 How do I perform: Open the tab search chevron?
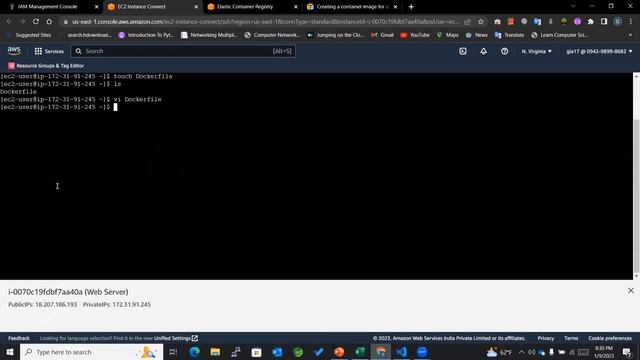pyautogui.click(x=573, y=7)
